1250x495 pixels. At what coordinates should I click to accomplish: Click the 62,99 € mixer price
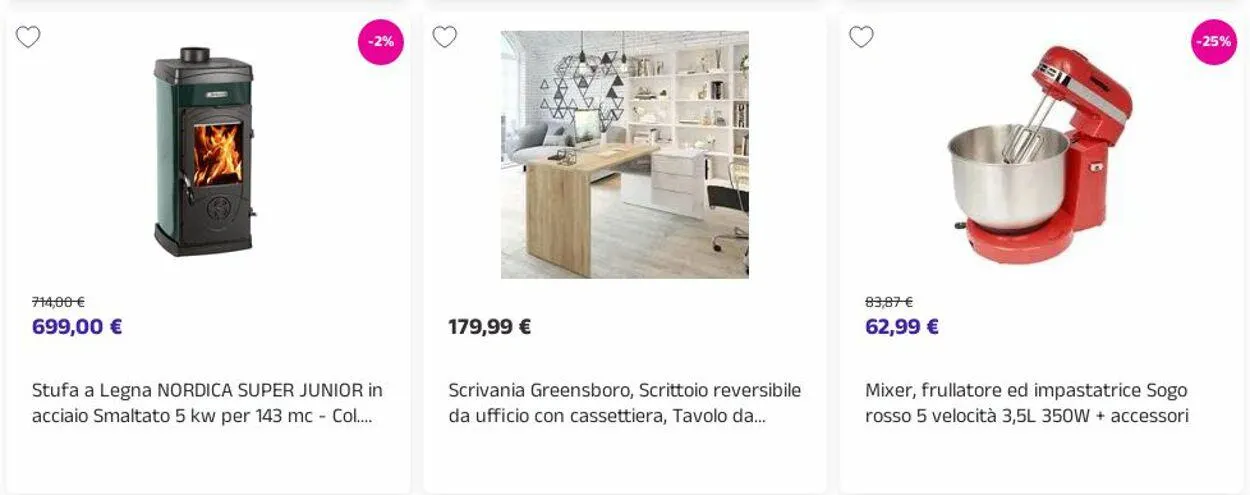click(x=902, y=327)
